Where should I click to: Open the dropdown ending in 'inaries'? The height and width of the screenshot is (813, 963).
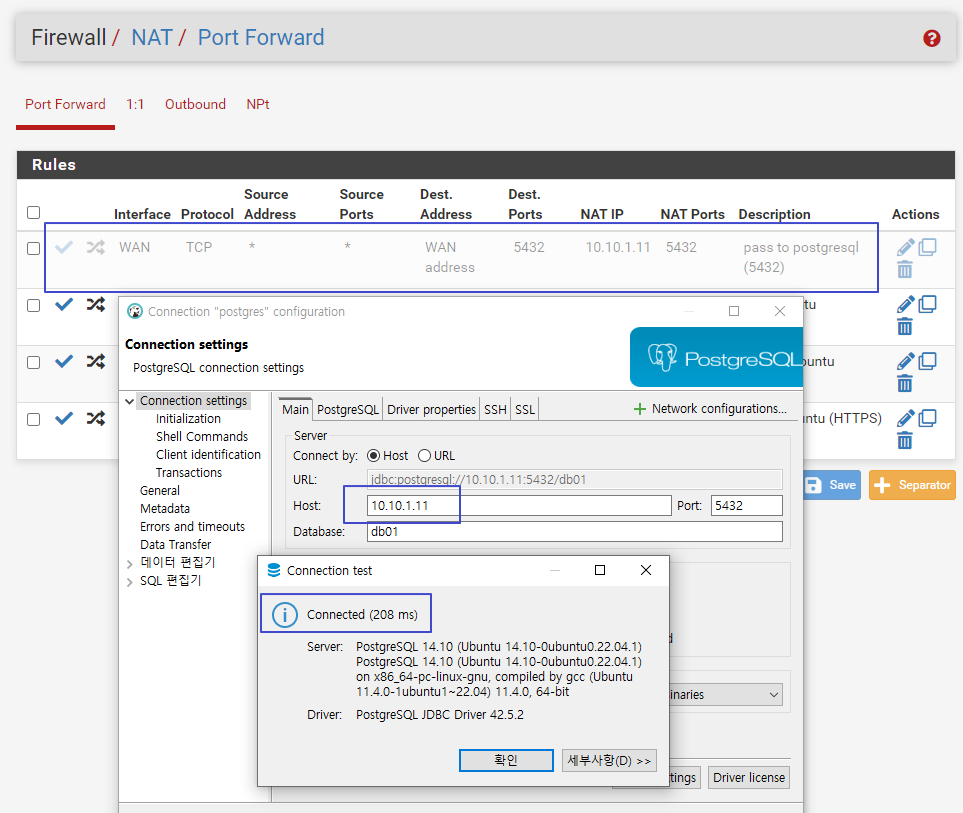click(x=725, y=694)
